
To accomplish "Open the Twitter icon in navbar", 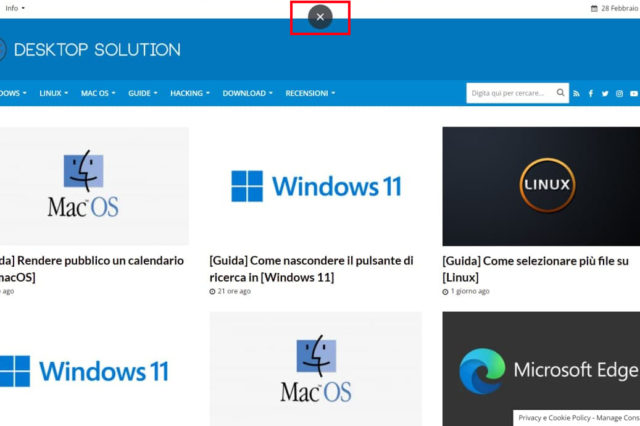I will click(x=605, y=93).
